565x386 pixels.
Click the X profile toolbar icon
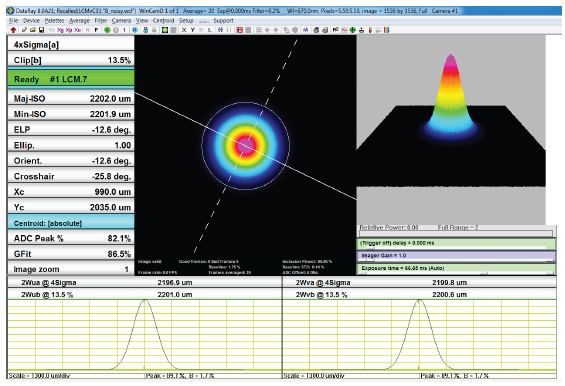coord(184,30)
